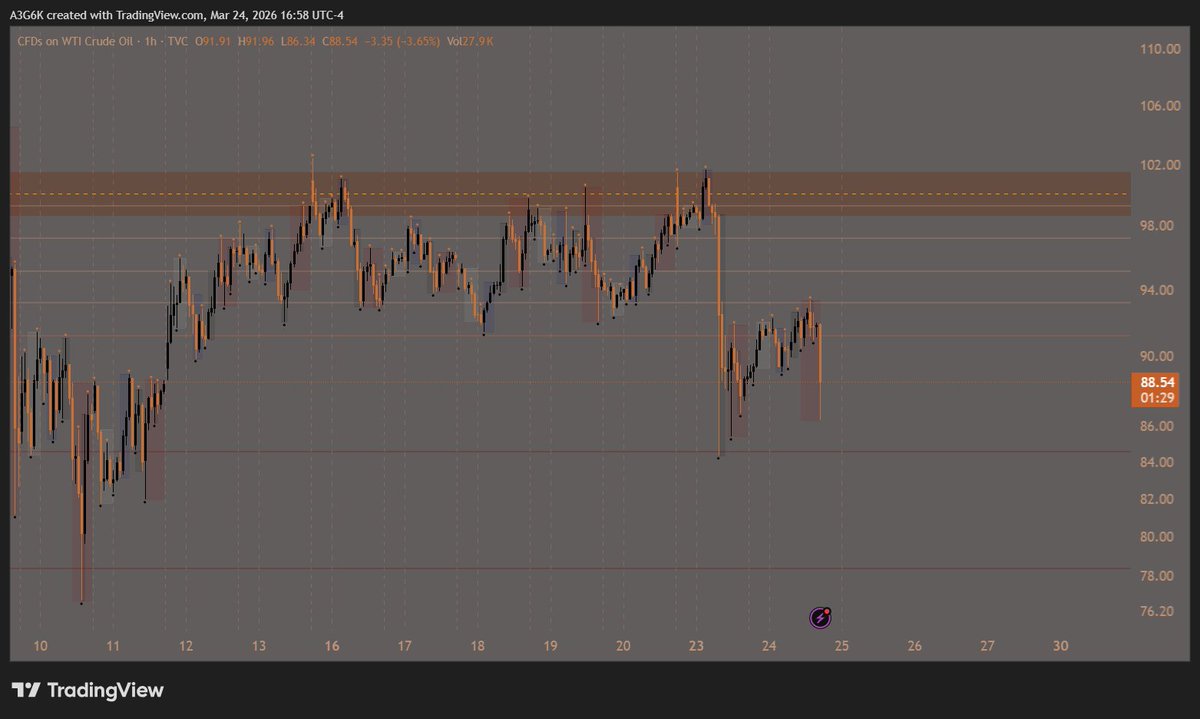Click date 13 on the time axis

pos(258,646)
